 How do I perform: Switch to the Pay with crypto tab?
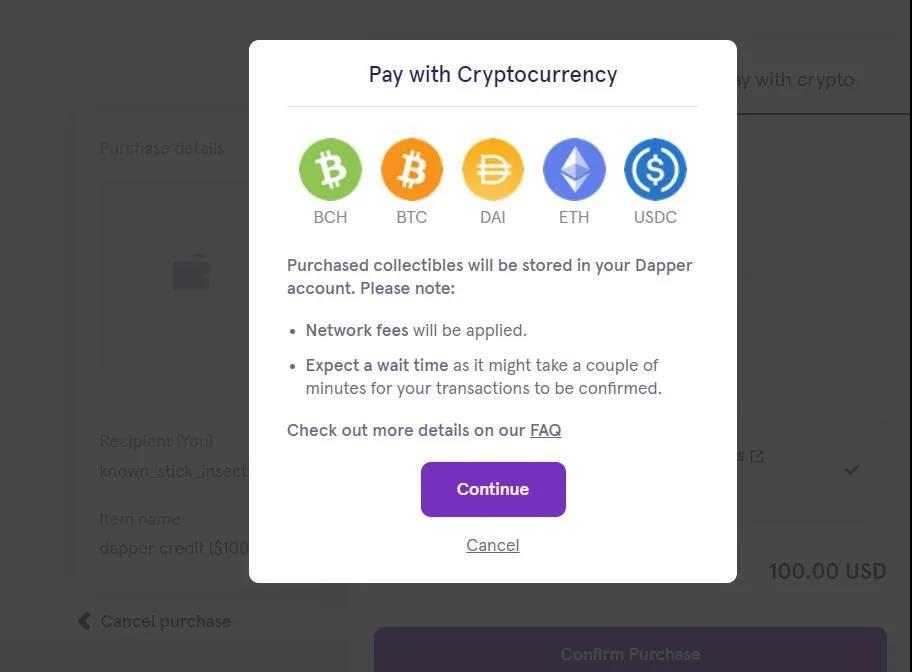coord(800,80)
